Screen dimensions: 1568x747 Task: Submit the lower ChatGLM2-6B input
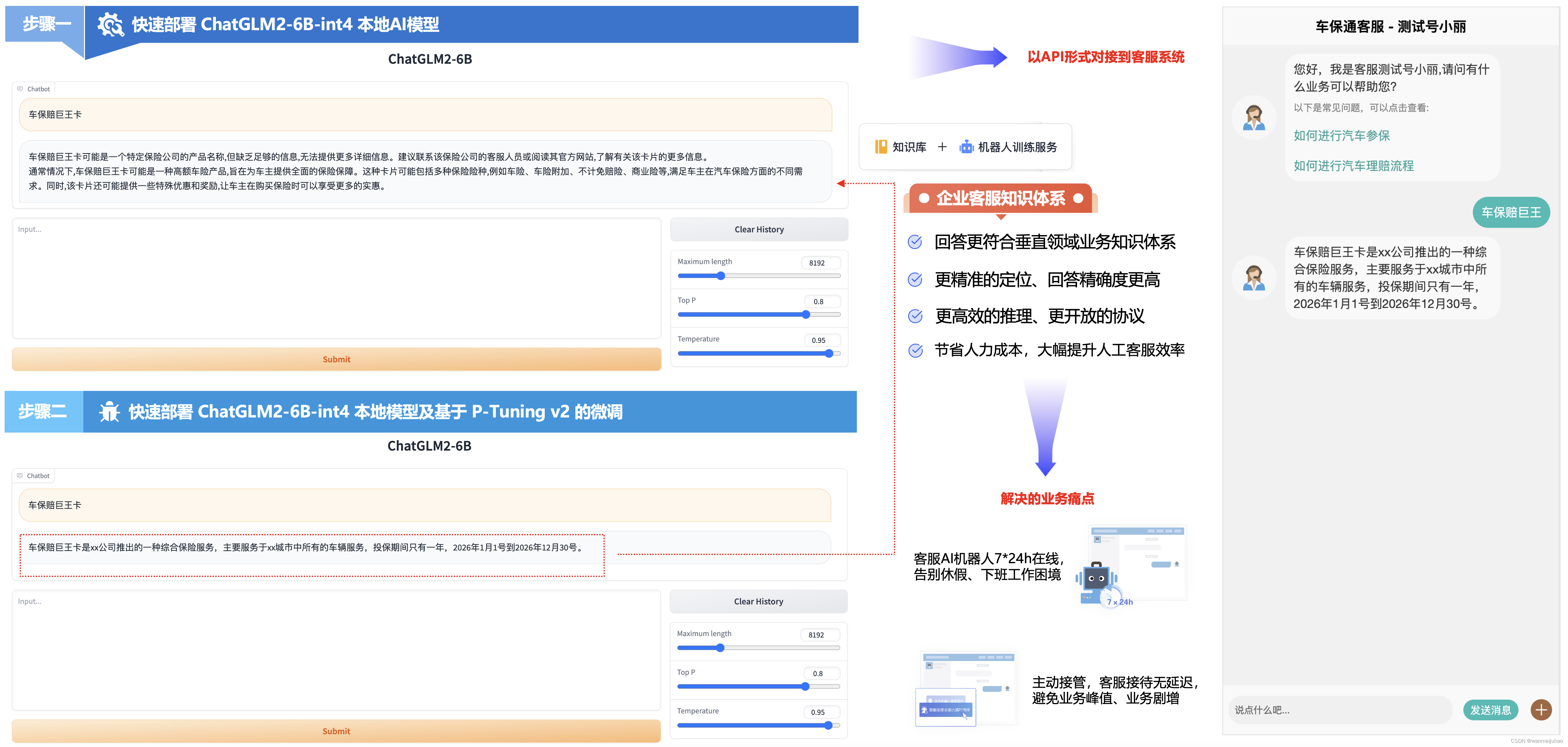tap(337, 731)
